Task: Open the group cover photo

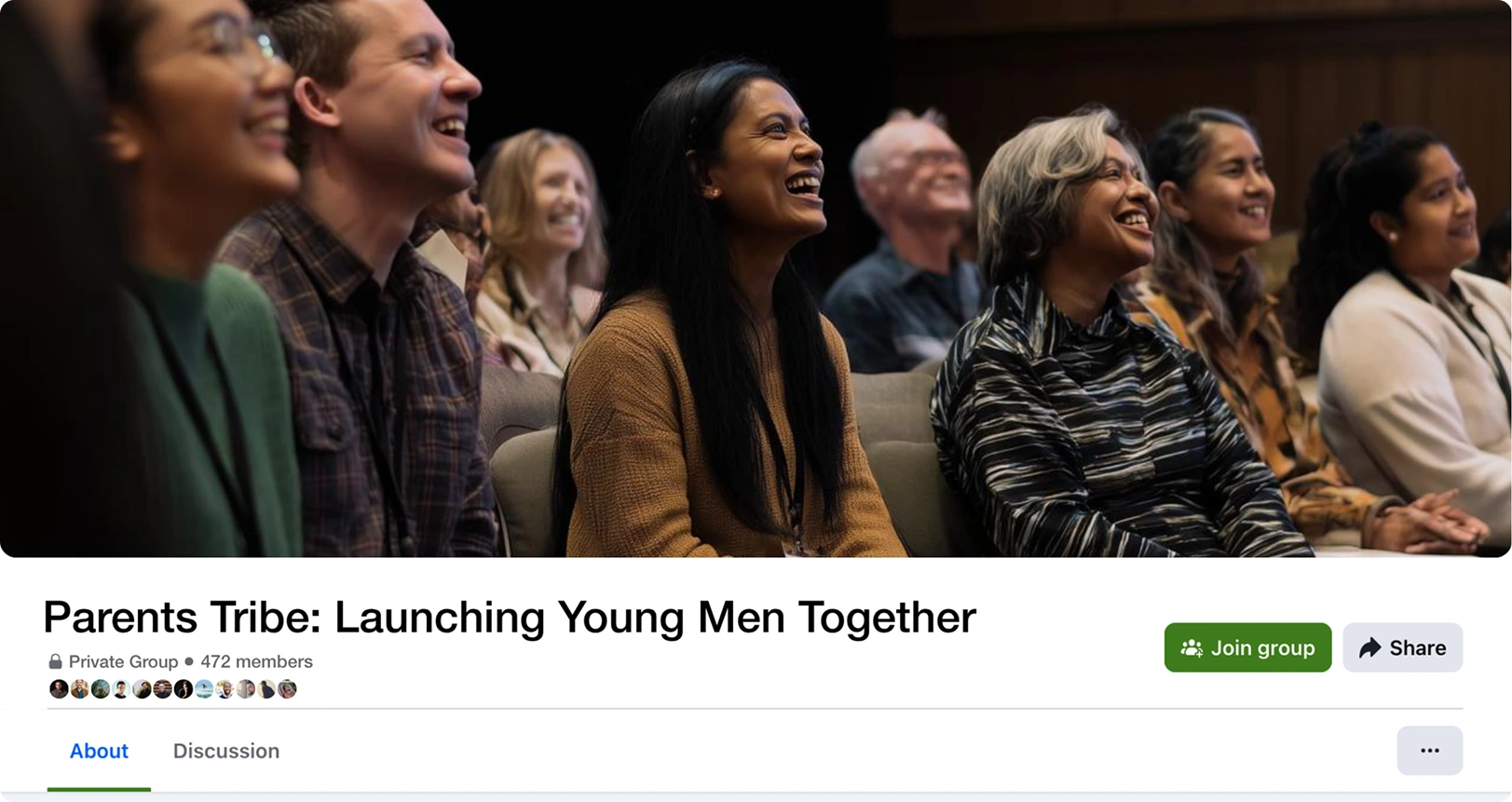Action: [x=756, y=279]
